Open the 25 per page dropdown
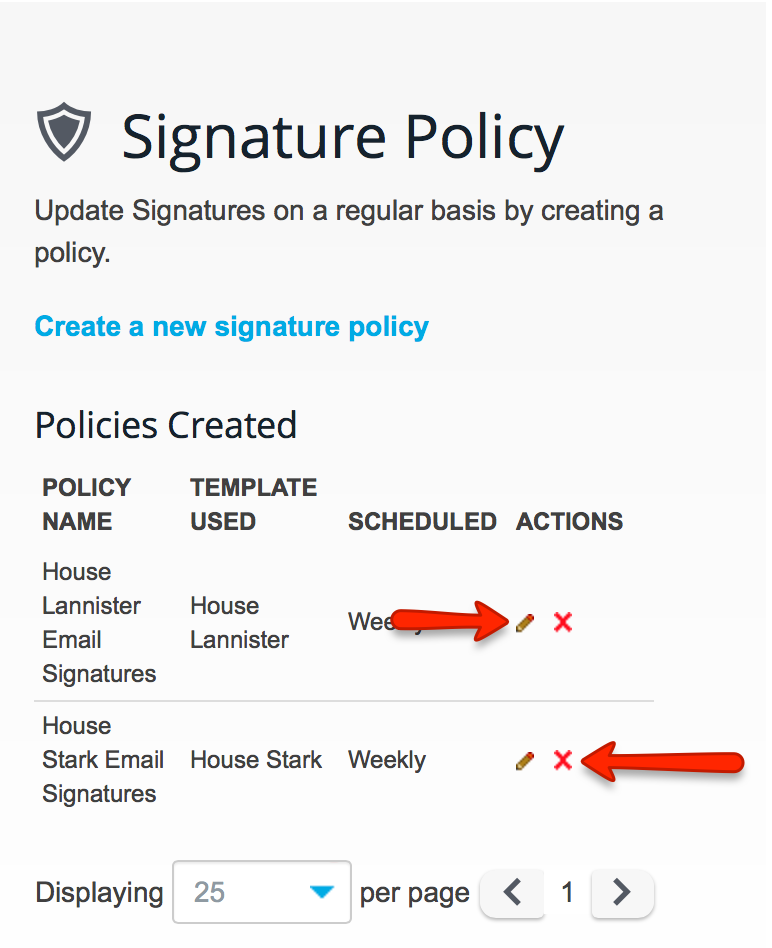Image resolution: width=772 pixels, height=948 pixels. (x=262, y=892)
